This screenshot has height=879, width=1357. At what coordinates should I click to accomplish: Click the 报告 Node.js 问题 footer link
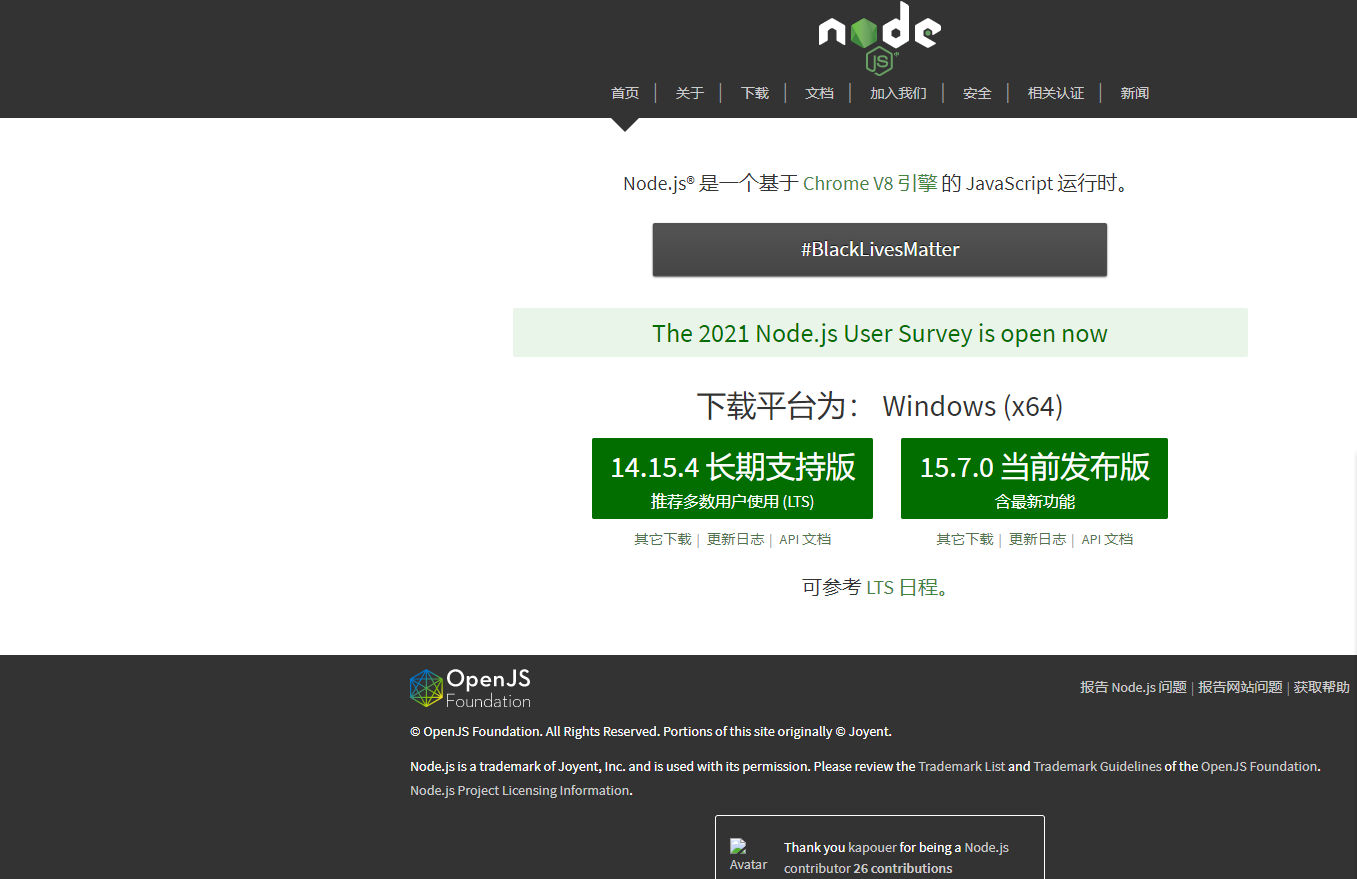pos(1133,687)
